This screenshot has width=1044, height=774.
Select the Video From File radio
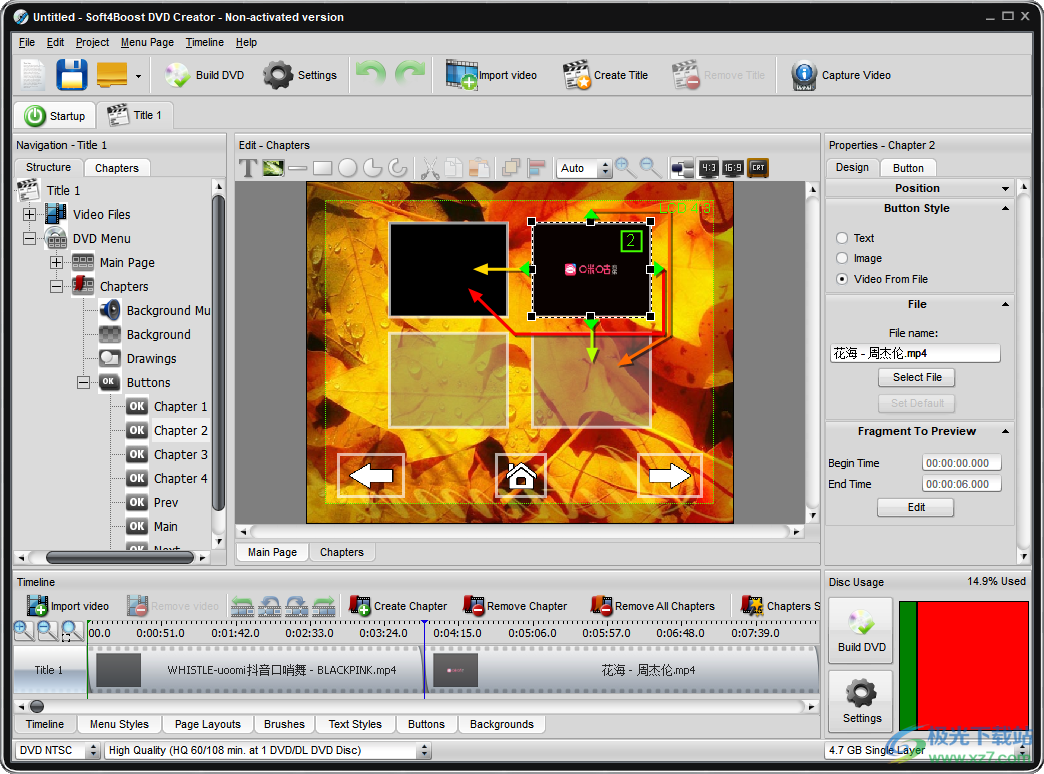842,278
